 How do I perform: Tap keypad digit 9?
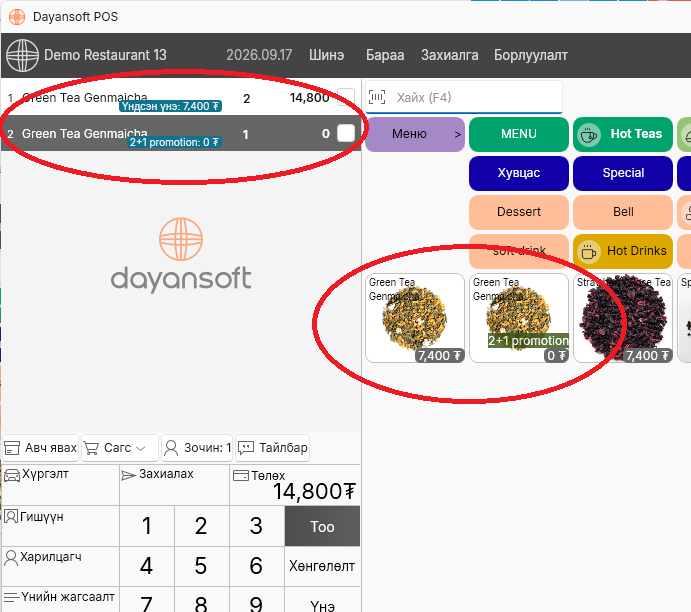click(256, 601)
